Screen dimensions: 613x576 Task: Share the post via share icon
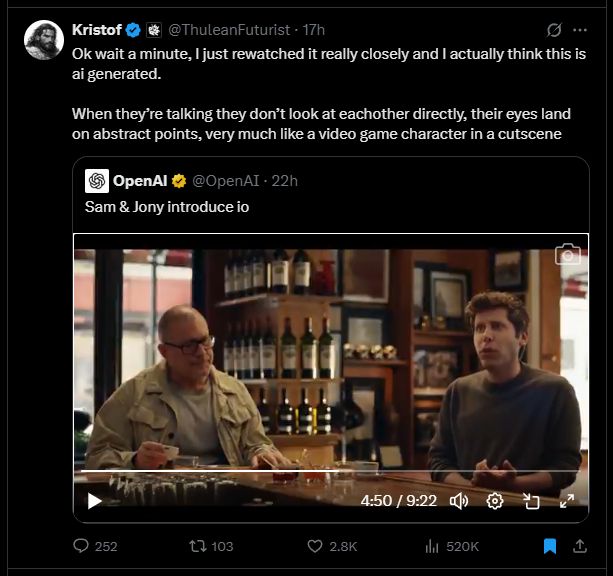(580, 546)
